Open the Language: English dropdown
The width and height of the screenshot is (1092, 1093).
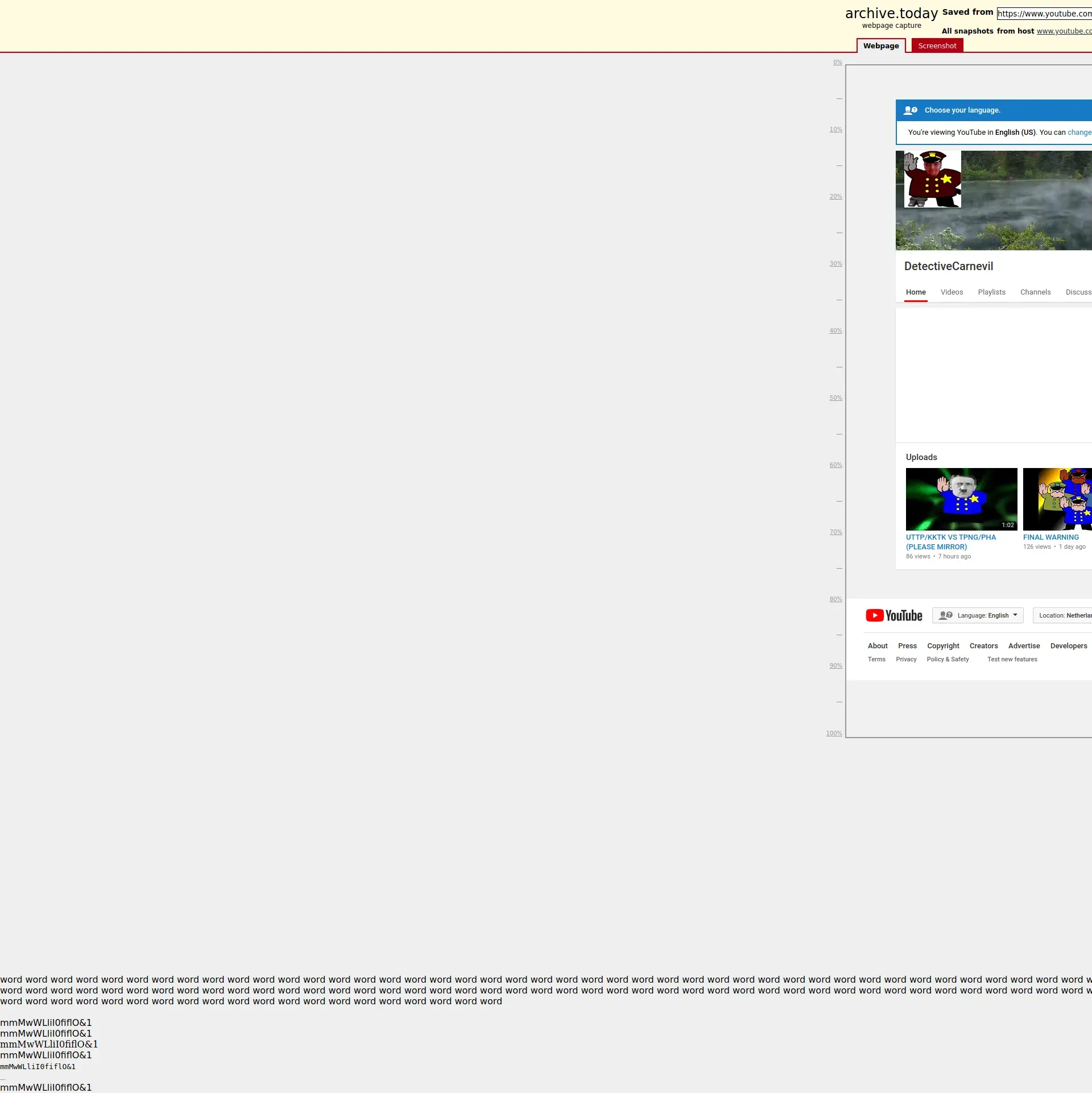(977, 615)
